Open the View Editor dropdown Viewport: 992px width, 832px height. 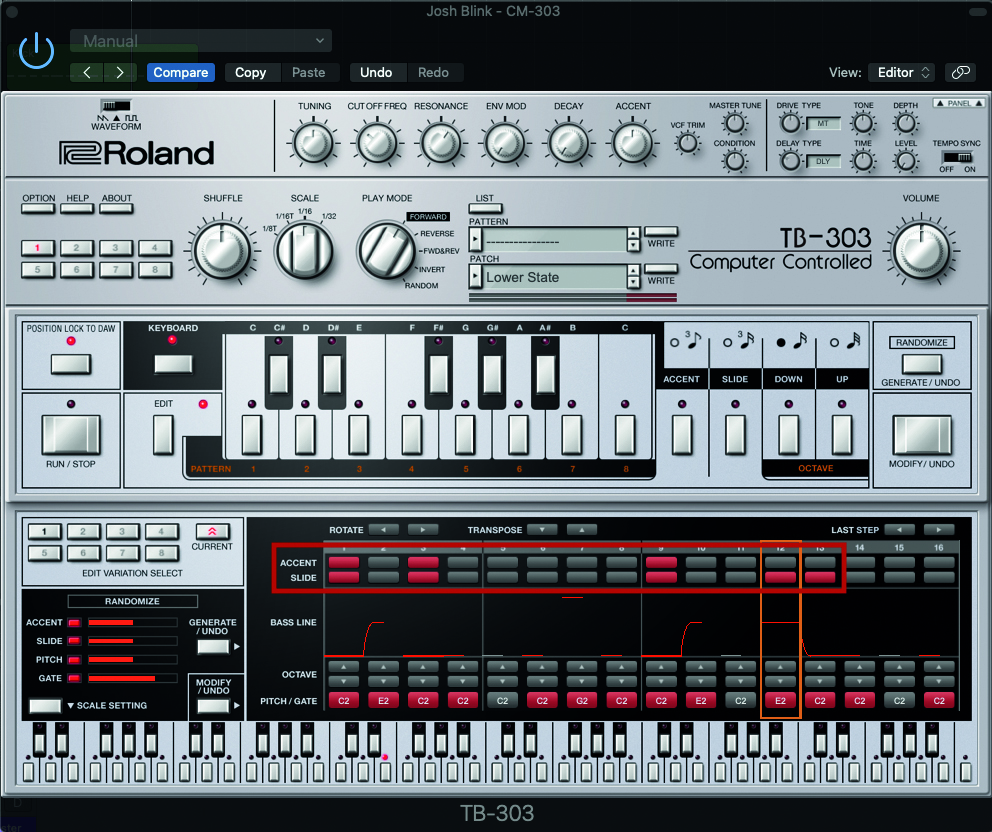tap(903, 72)
